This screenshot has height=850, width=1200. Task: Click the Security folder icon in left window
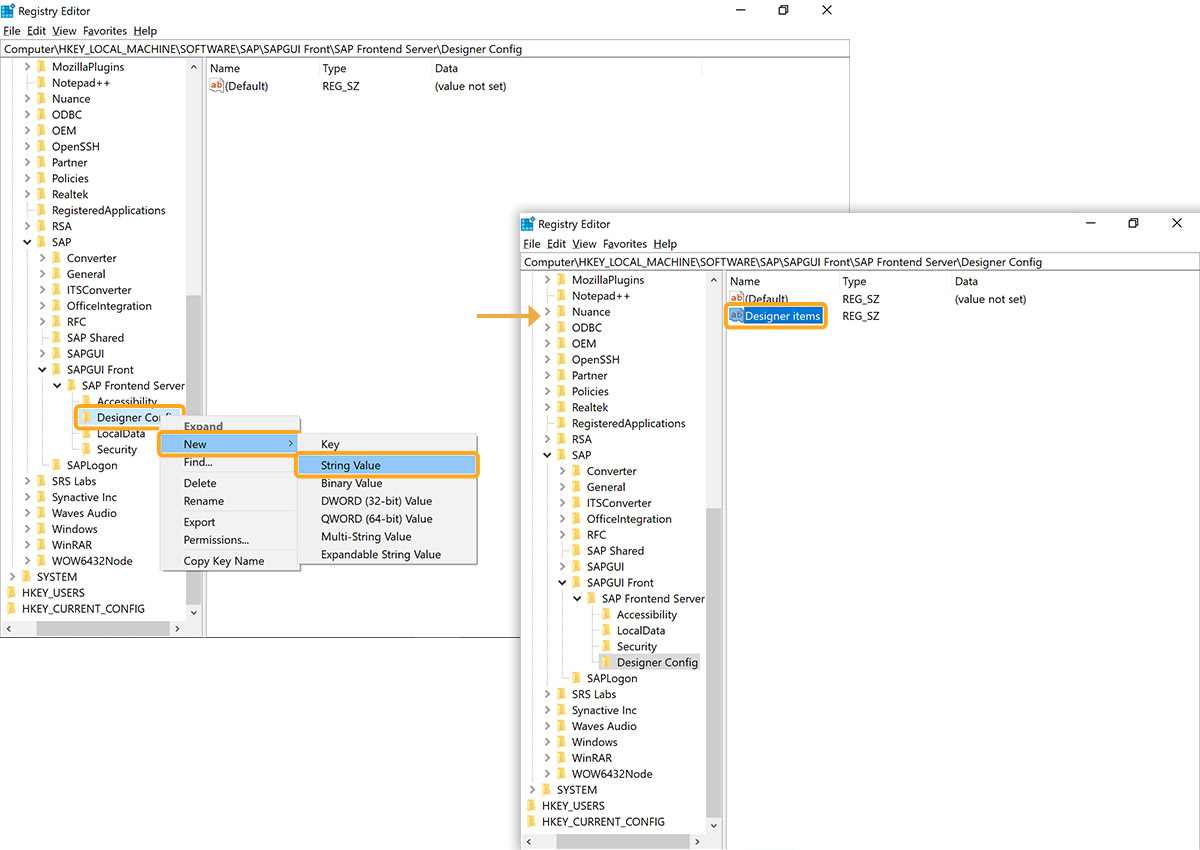[87, 450]
